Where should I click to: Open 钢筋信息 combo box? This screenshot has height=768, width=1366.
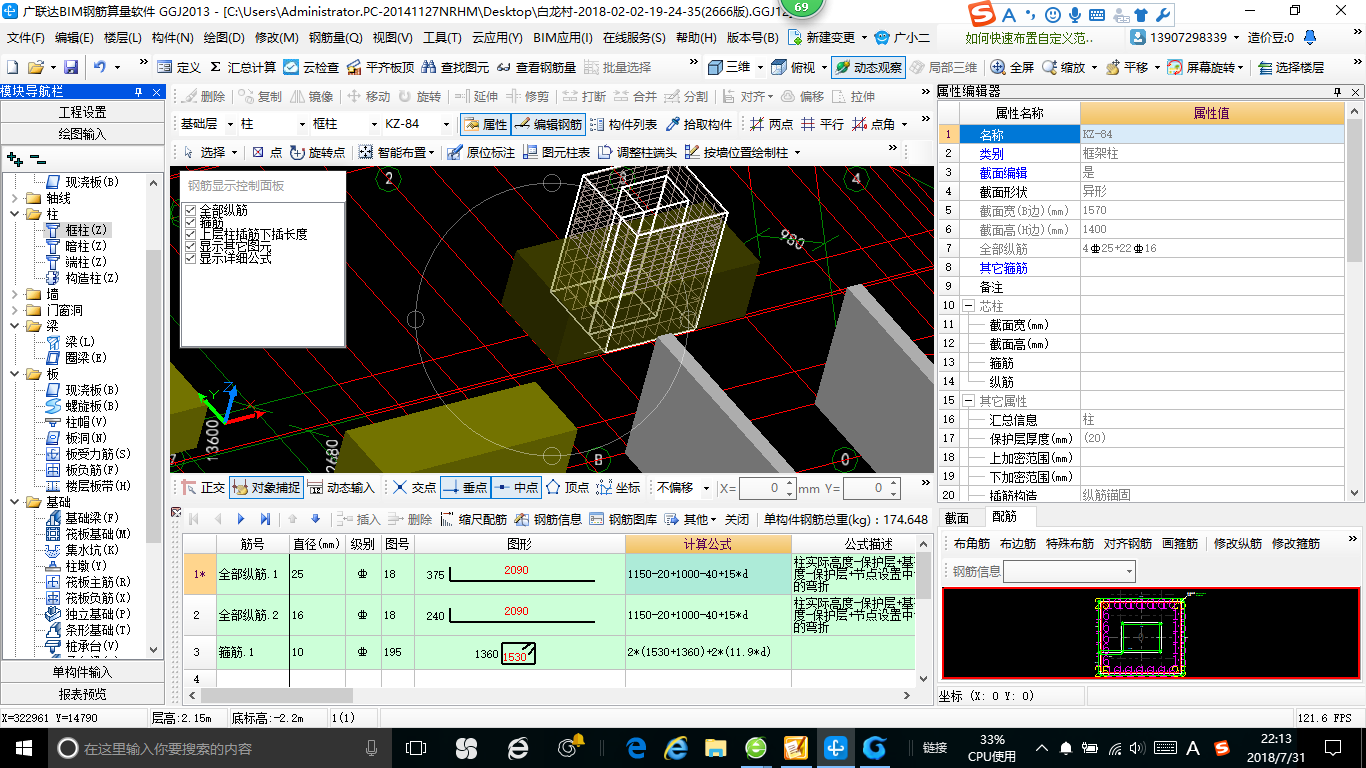pos(1070,571)
